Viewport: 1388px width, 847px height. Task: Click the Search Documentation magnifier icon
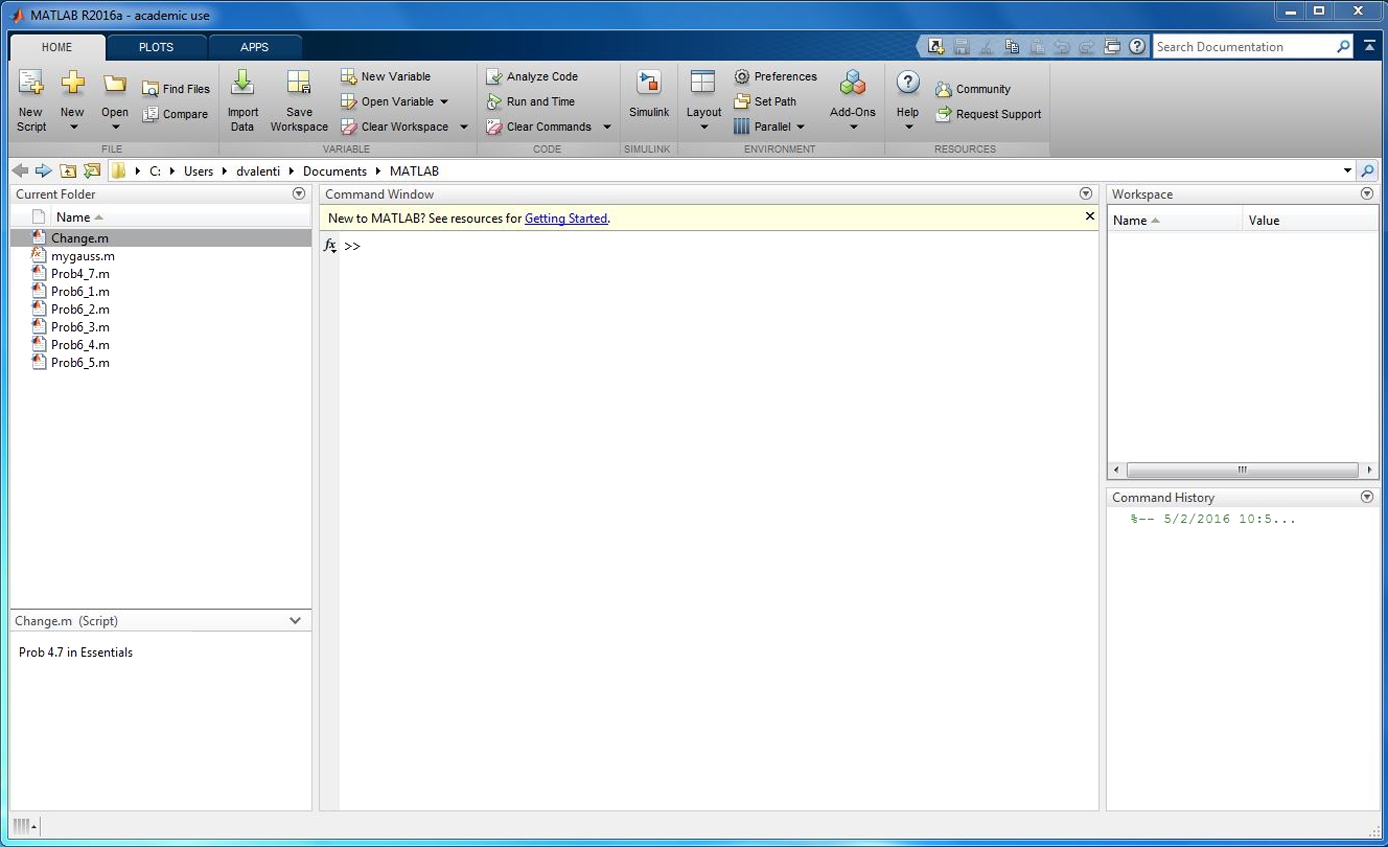coord(1343,47)
